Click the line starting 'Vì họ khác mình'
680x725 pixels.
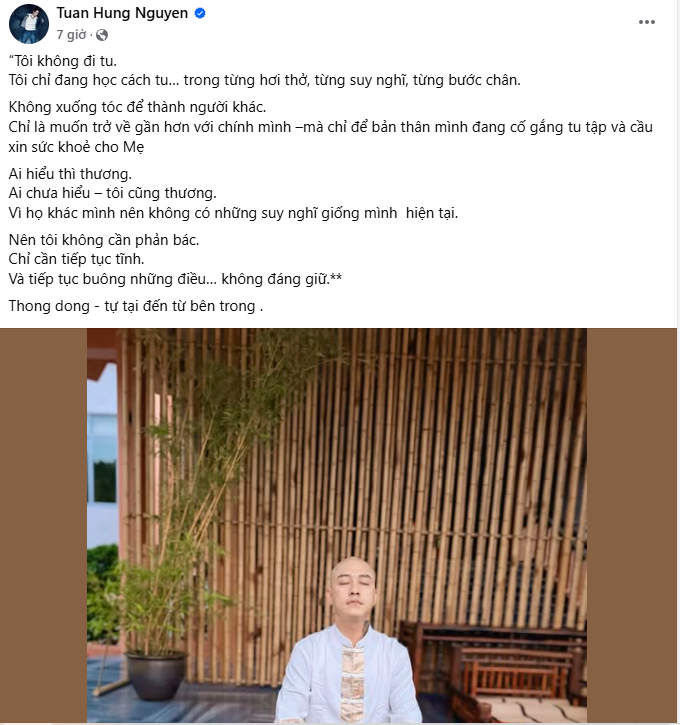(x=233, y=213)
